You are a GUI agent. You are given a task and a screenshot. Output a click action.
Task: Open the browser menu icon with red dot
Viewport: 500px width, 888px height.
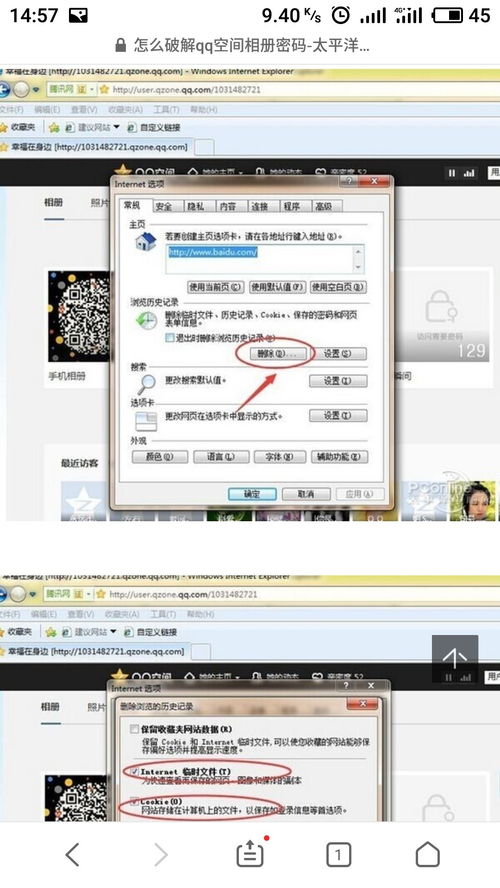coord(250,852)
